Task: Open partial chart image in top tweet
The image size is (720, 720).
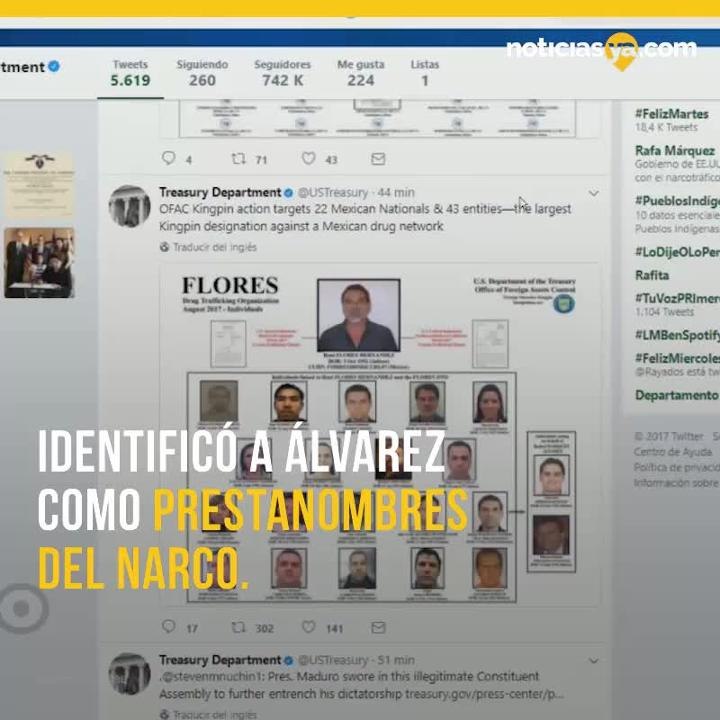Action: click(379, 118)
